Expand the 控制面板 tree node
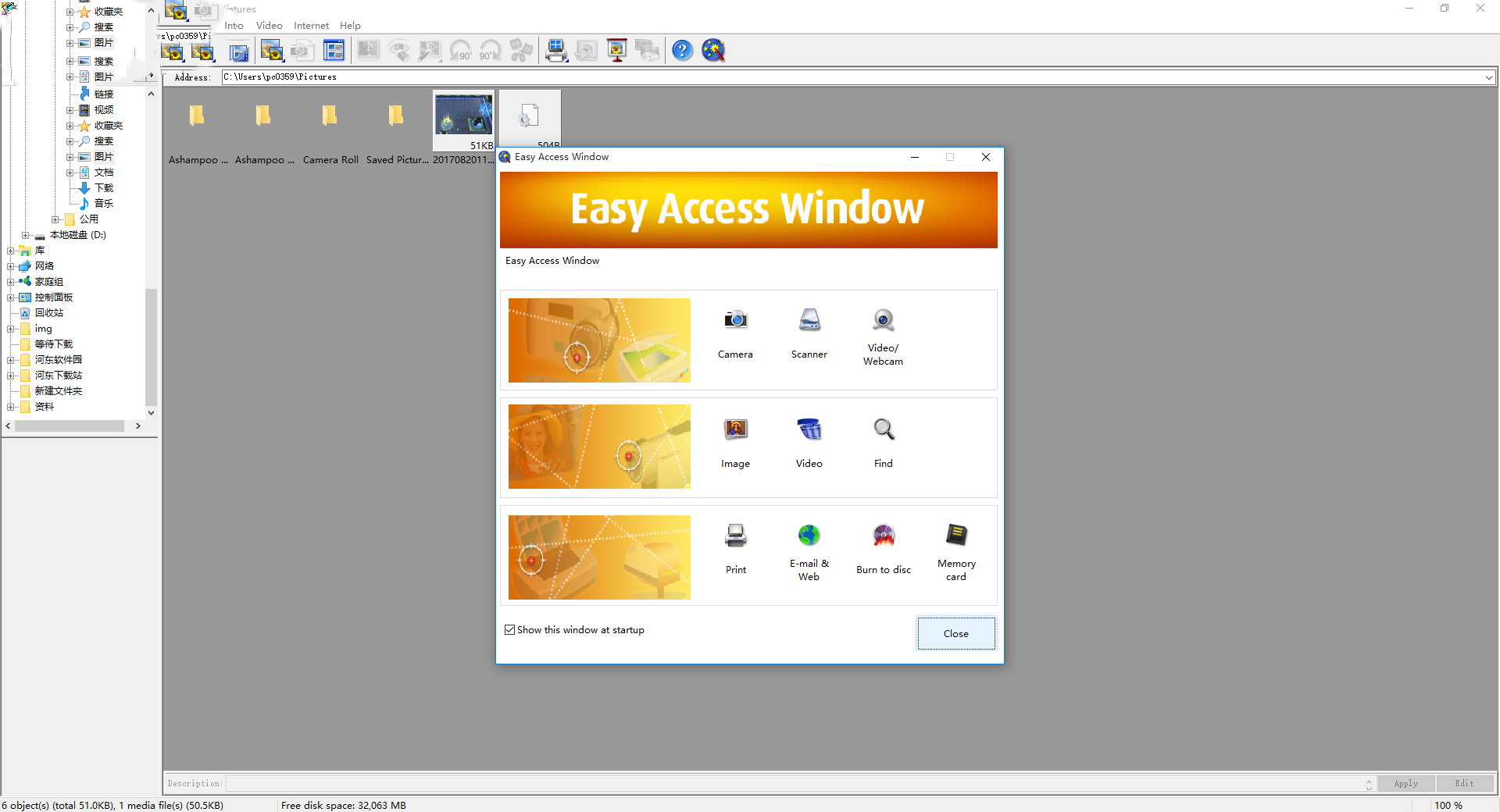Image resolution: width=1500 pixels, height=812 pixels. 11,297
